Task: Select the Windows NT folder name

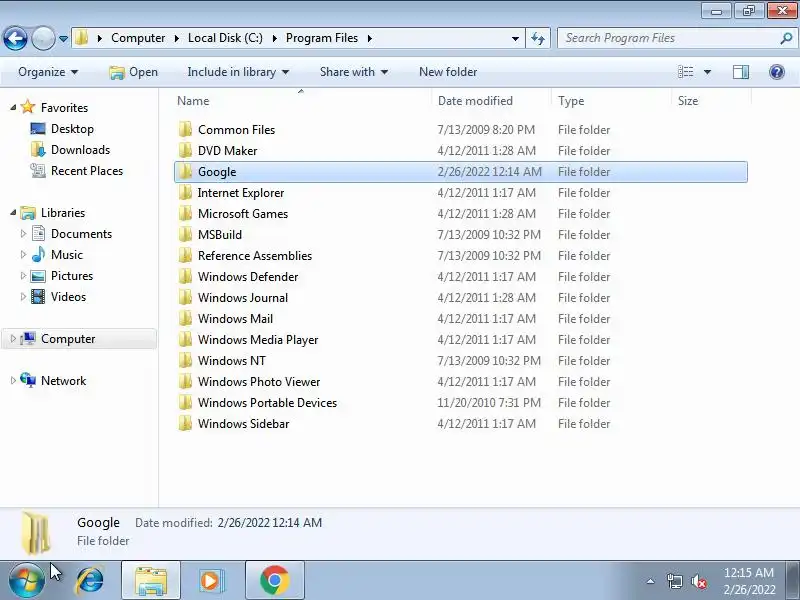Action: [x=232, y=361]
